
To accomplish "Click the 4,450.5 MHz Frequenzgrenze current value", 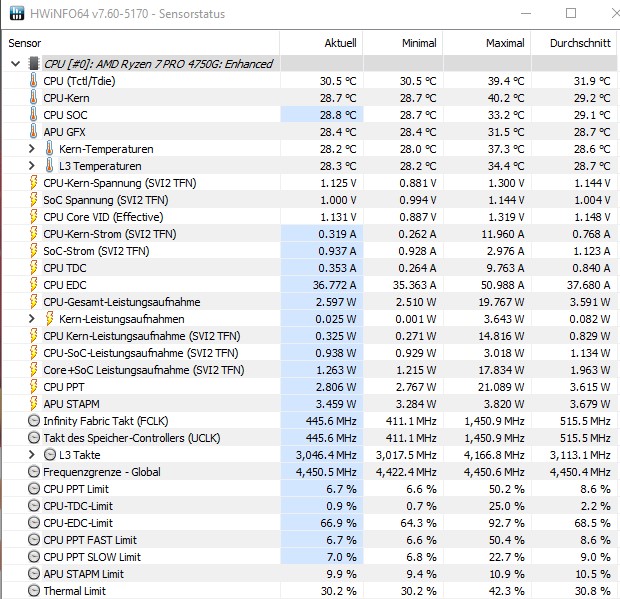I will 326,472.
